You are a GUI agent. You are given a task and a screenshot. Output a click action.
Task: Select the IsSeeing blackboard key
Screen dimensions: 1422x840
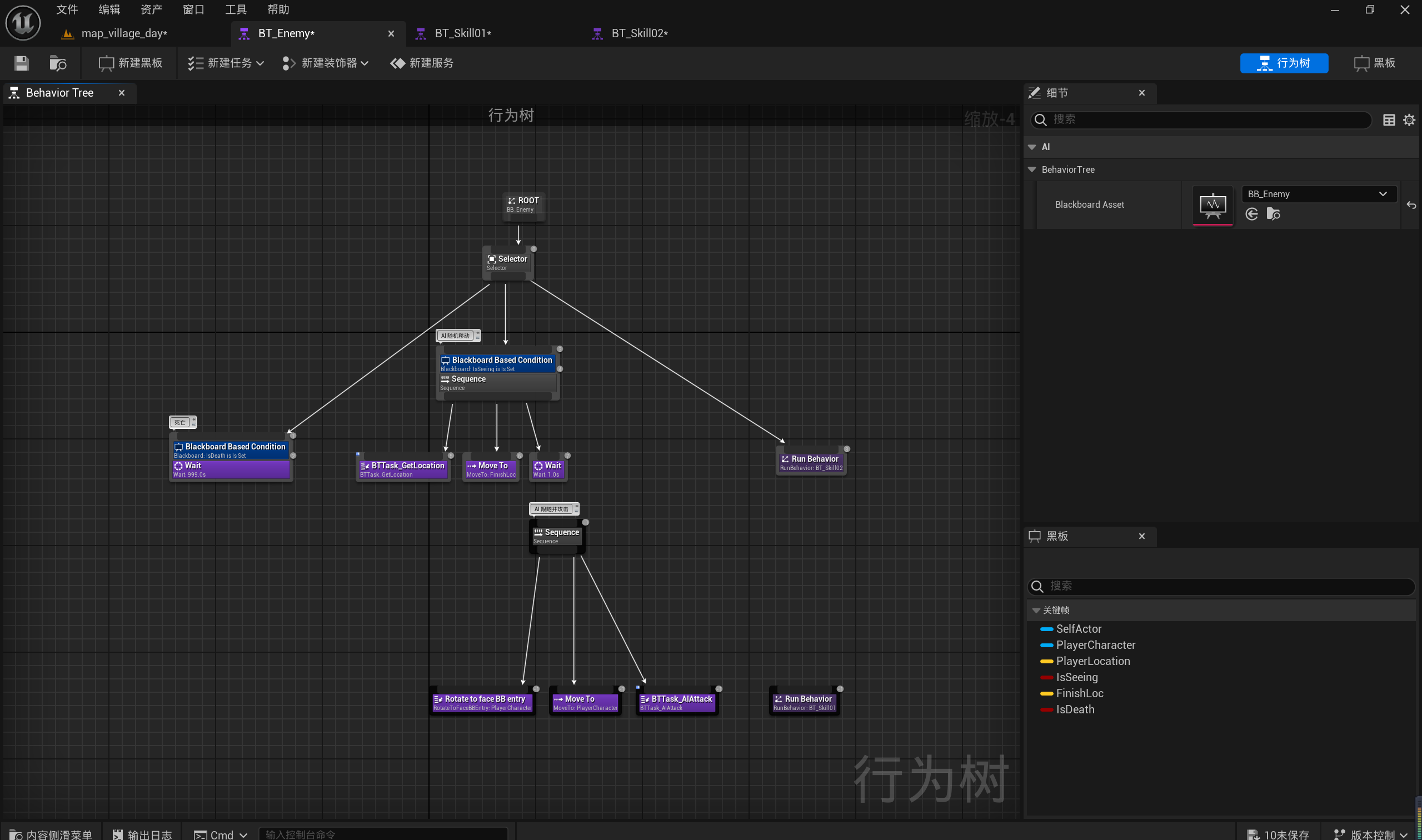point(1076,677)
